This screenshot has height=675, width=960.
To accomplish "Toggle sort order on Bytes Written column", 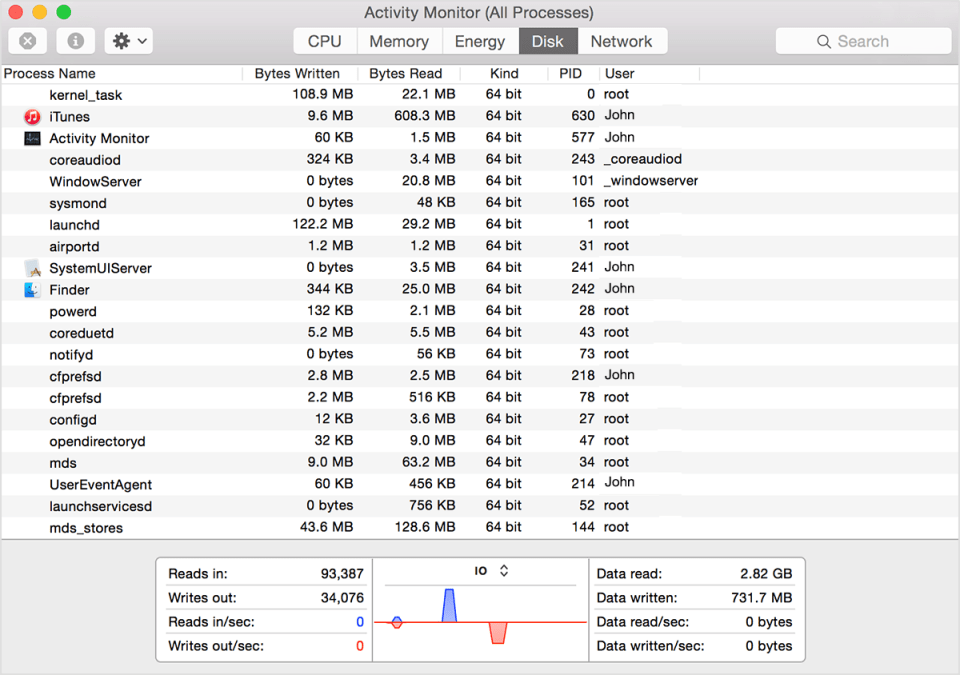I will 300,73.
